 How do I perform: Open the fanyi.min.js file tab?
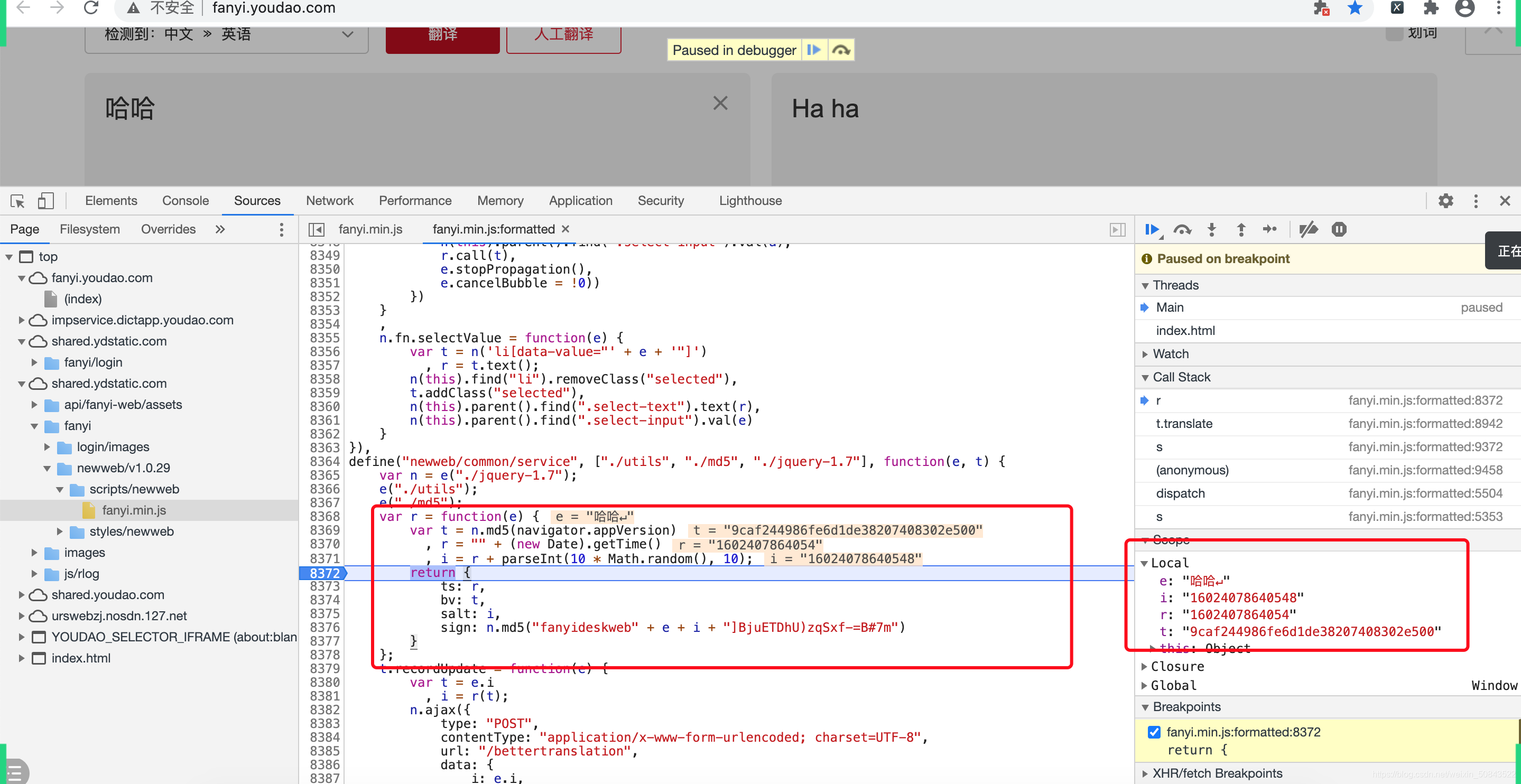tap(370, 229)
